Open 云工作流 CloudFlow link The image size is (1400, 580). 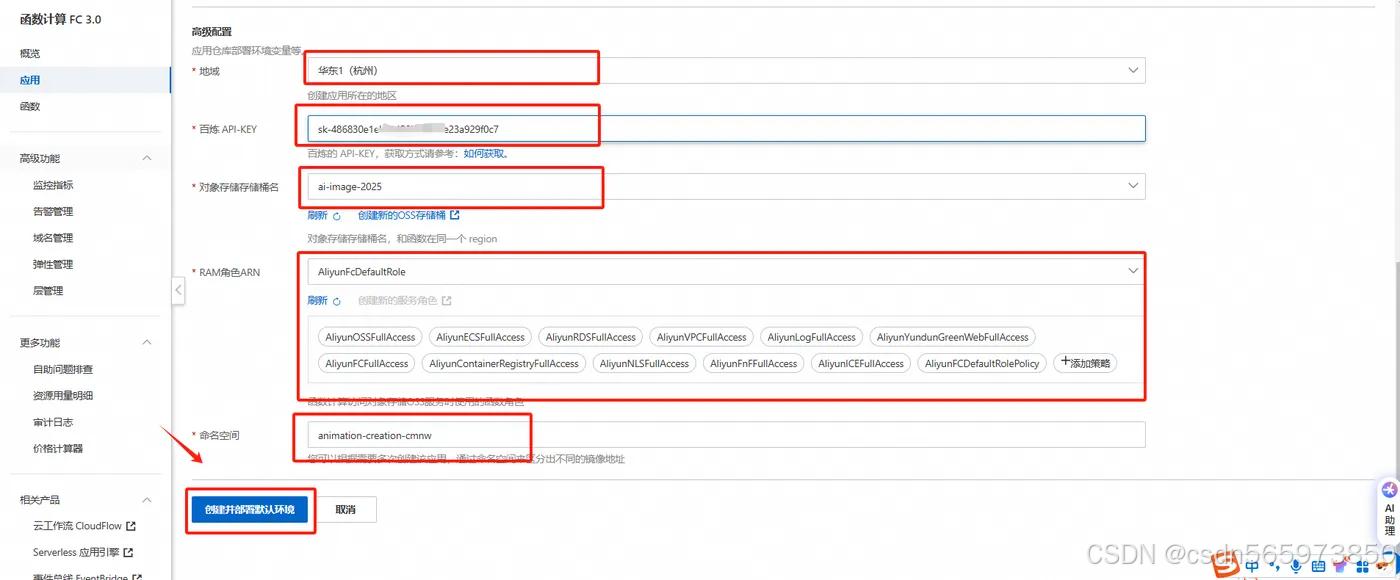click(77, 525)
